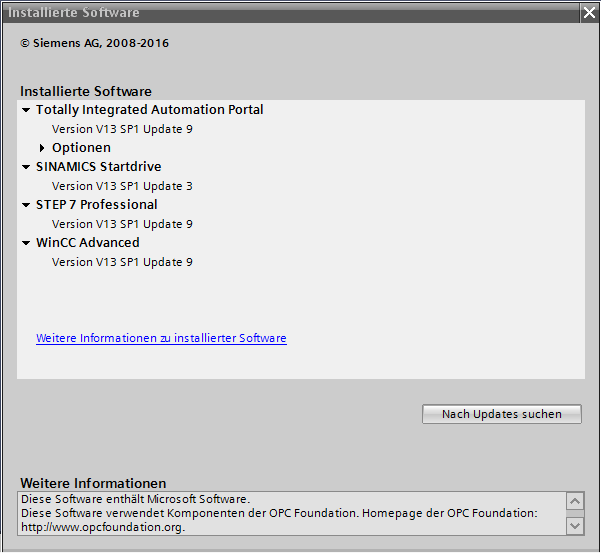The image size is (601, 553).
Task: Click version text under WinCC Advanced
Action: tap(122, 262)
